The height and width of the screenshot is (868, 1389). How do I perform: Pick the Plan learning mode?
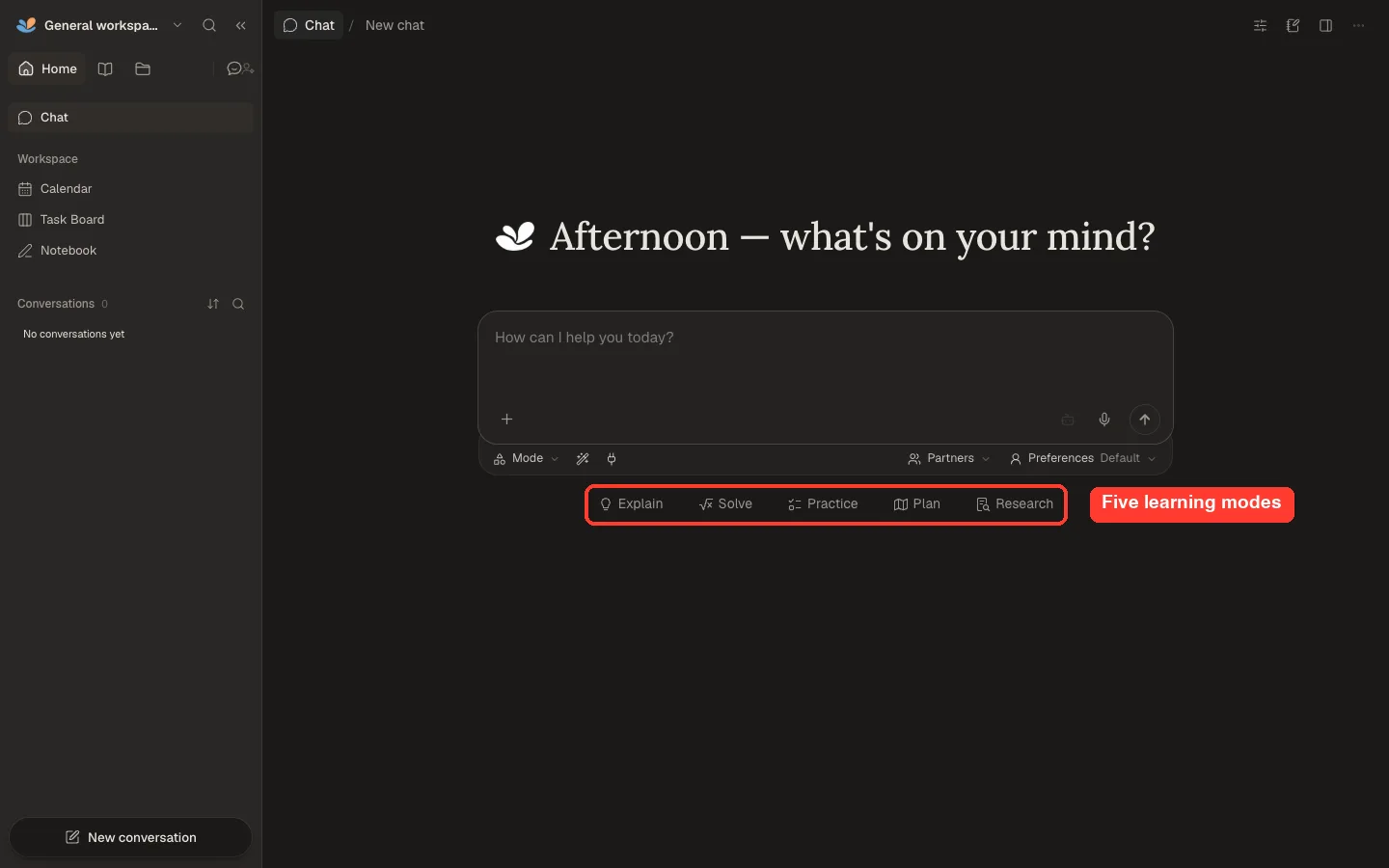pos(917,504)
